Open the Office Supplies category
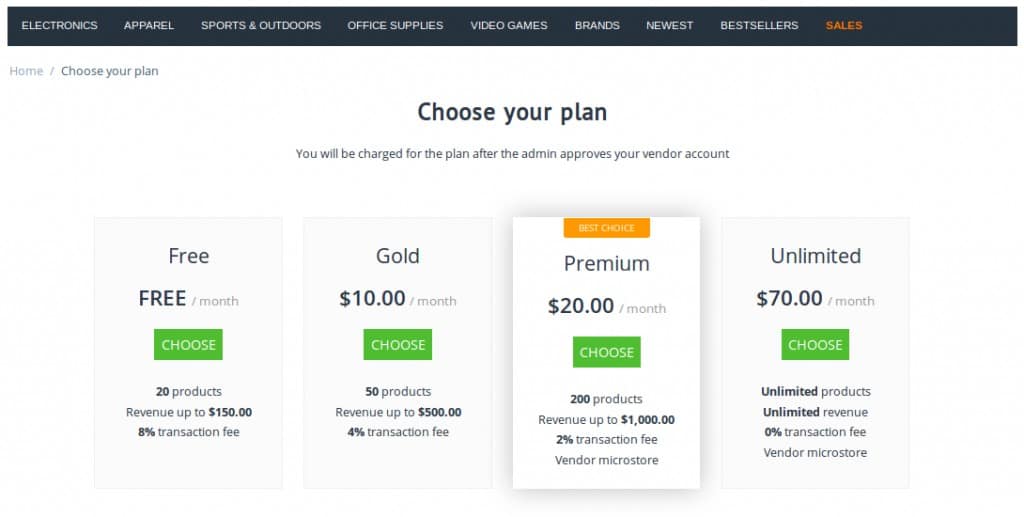Image resolution: width=1024 pixels, height=517 pixels. 395,25
